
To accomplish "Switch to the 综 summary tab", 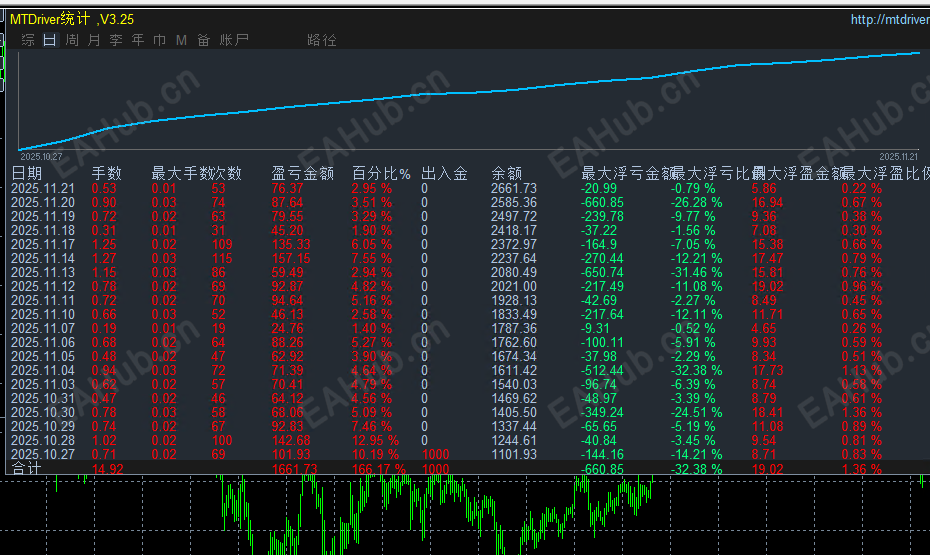I will (28, 40).
